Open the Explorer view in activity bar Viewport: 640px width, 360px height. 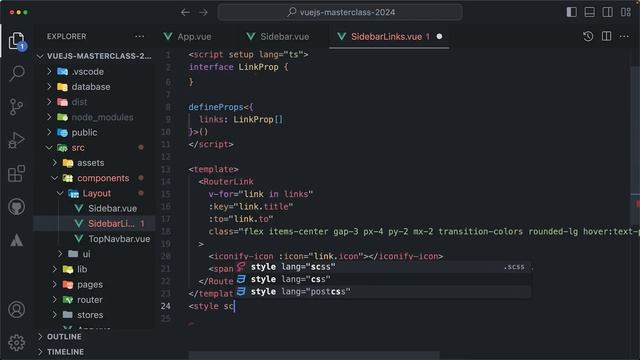coord(16,40)
